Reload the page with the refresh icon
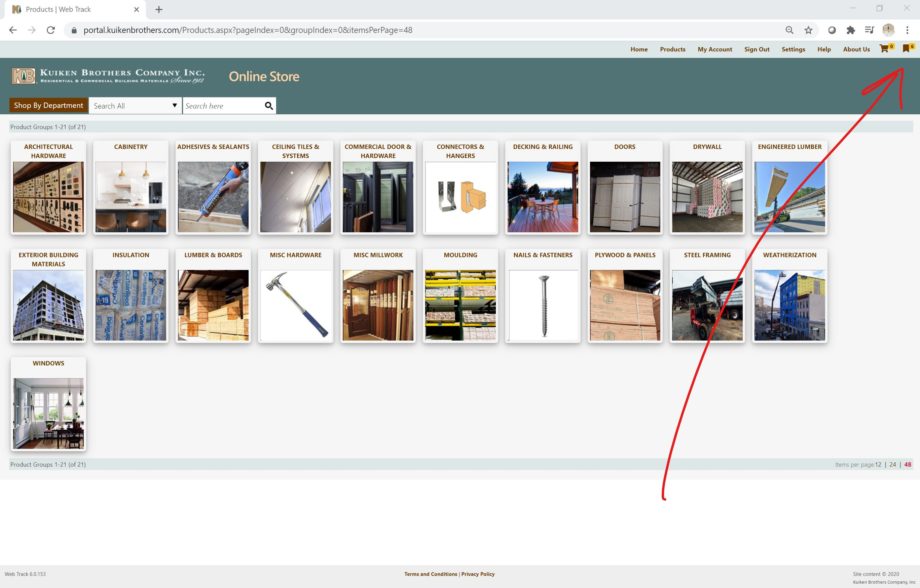 point(50,30)
